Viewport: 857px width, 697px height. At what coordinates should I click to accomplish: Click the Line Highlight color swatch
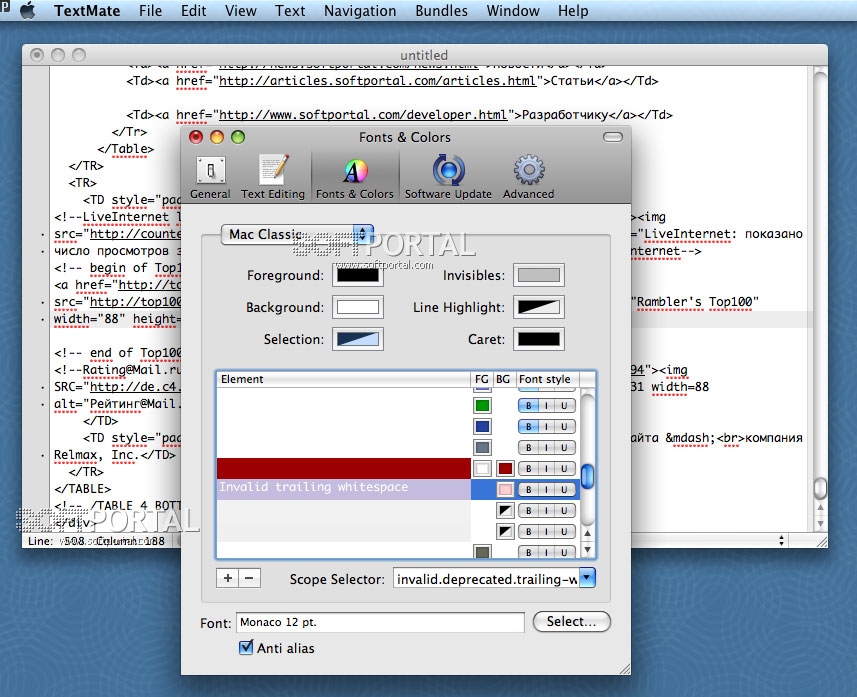click(538, 307)
